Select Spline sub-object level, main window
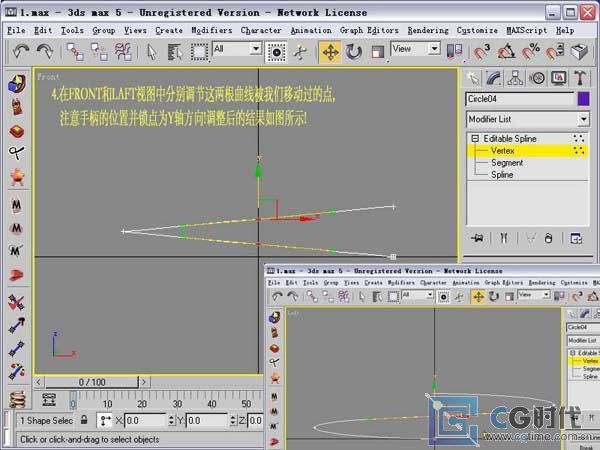600x450 pixels. (x=502, y=175)
